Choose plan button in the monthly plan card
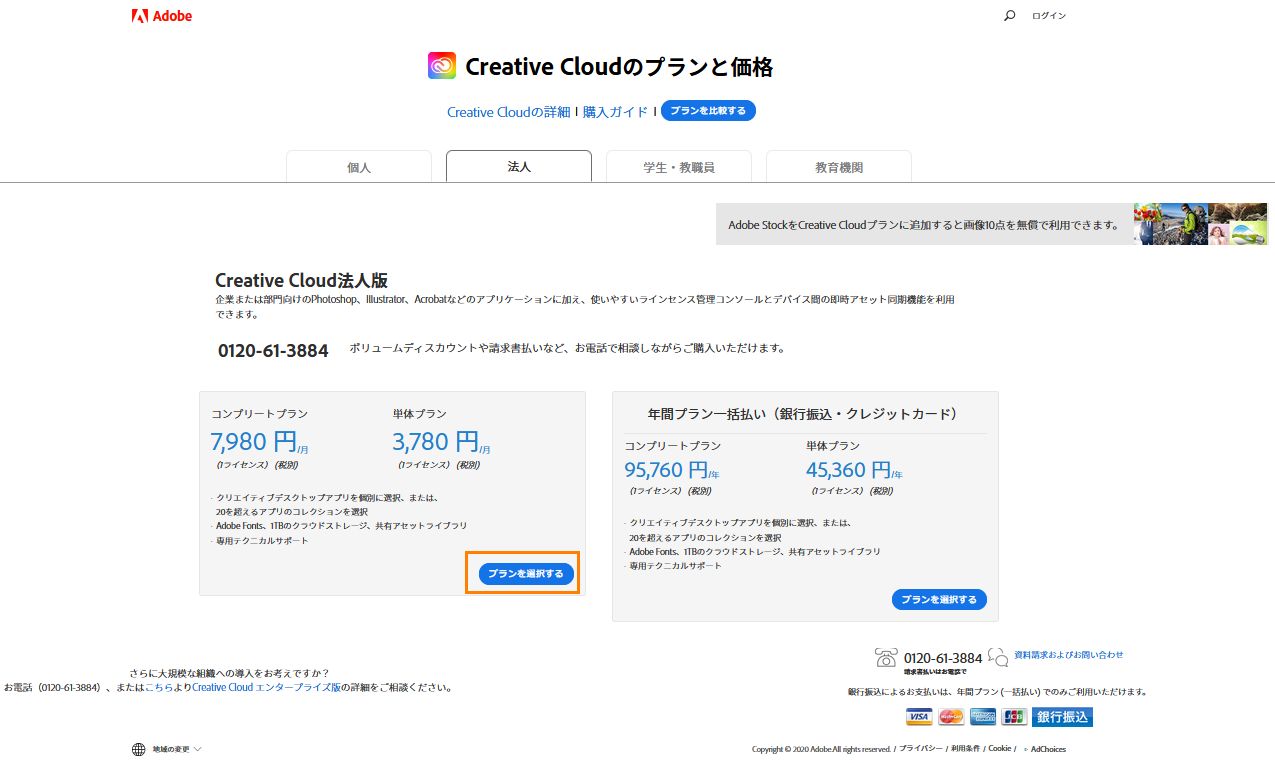The width and height of the screenshot is (1275, 763). (527, 574)
